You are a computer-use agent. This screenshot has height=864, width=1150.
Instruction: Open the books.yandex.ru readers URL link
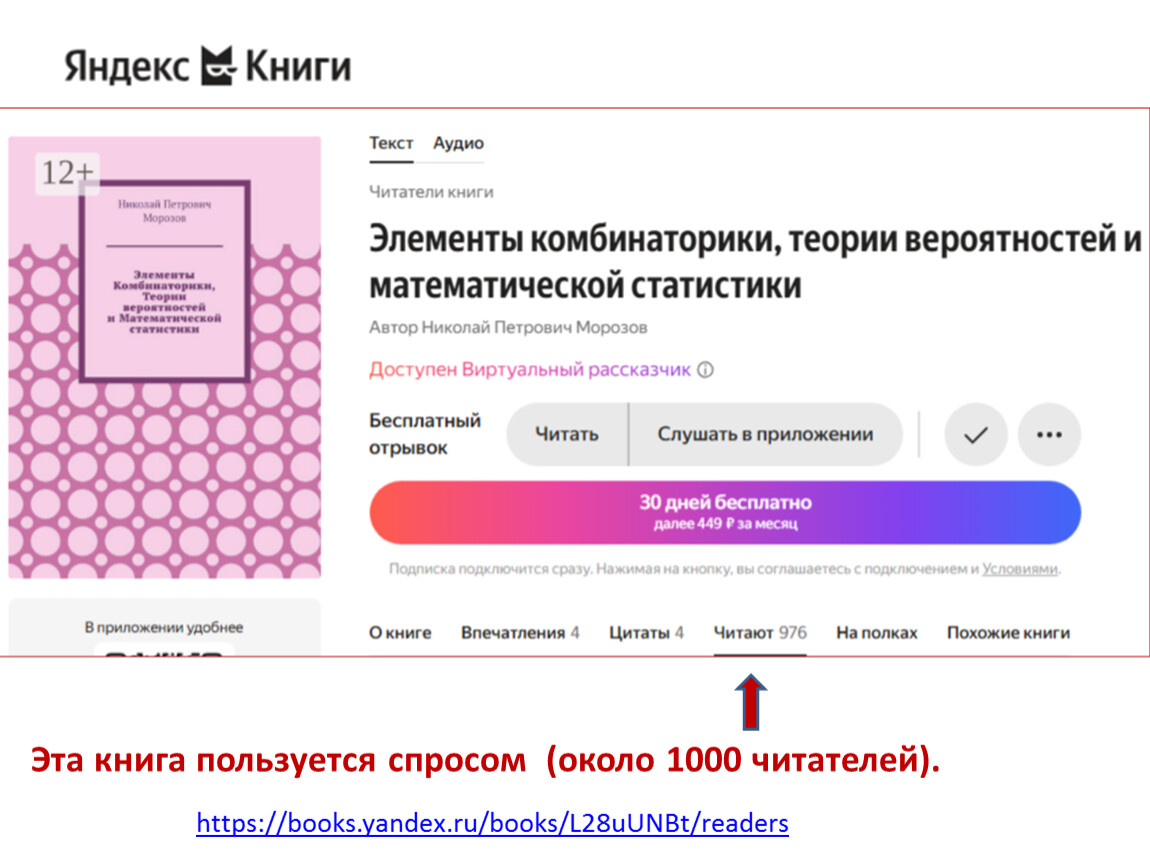coord(493,823)
